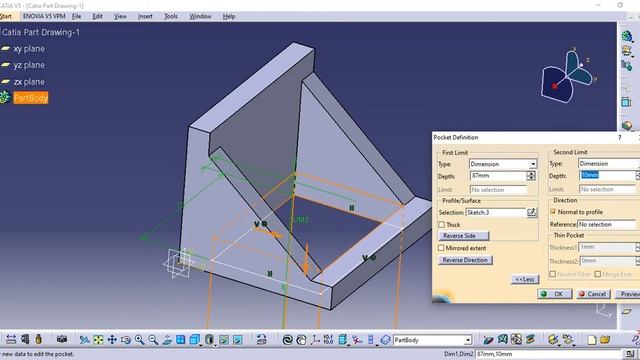Image resolution: width=640 pixels, height=360 pixels.
Task: Toggle the Normal to profile checkbox
Action: tap(553, 212)
